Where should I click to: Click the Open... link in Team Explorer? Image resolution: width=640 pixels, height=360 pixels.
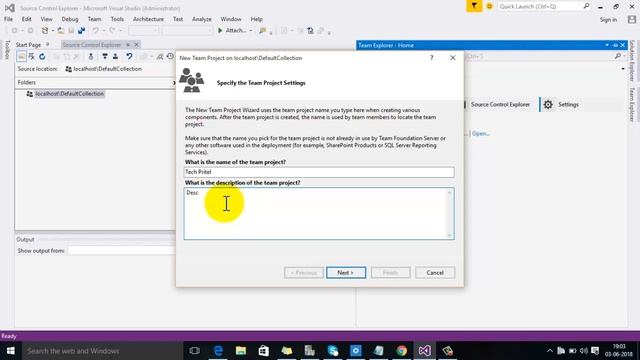click(x=481, y=133)
